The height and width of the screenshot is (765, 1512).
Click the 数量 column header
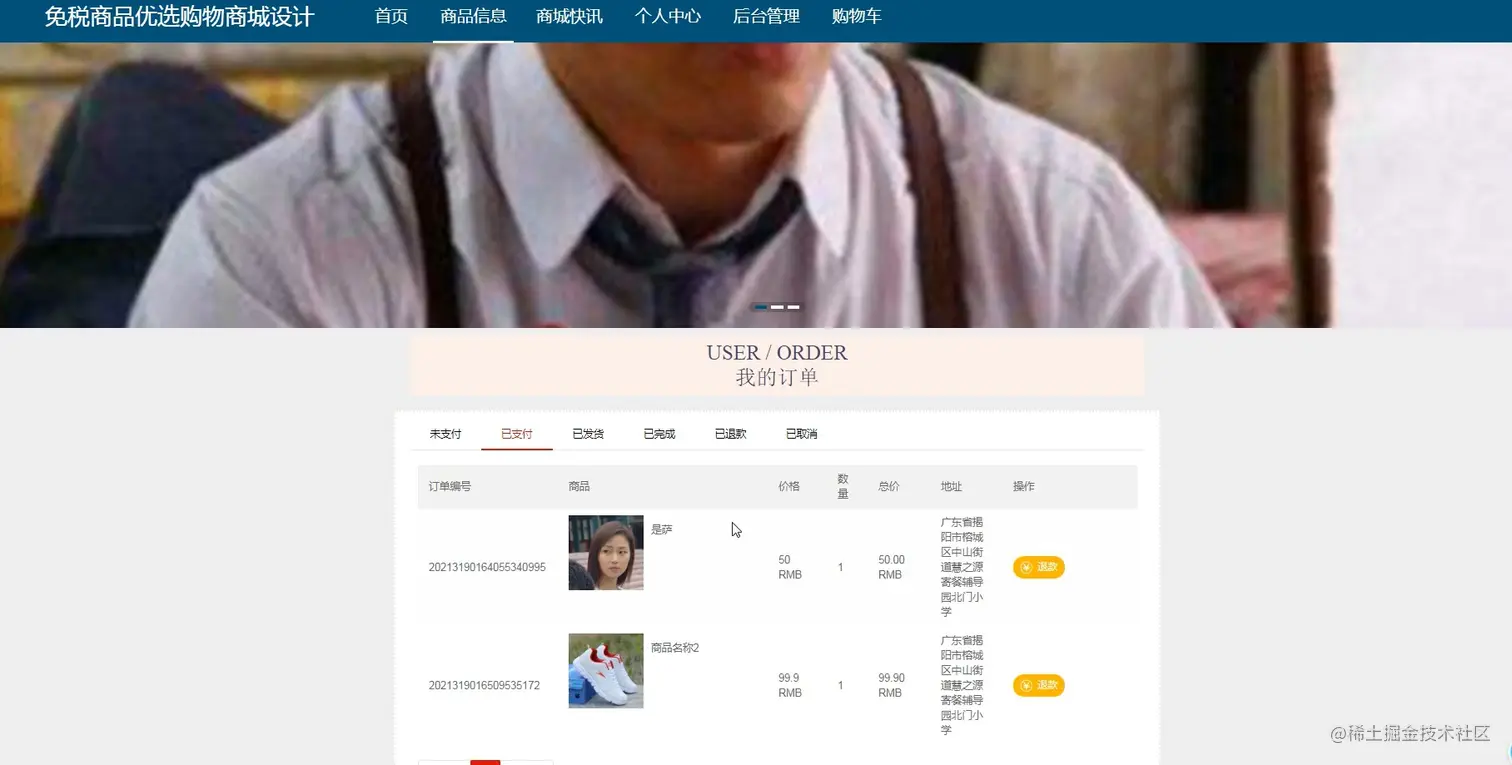[843, 487]
